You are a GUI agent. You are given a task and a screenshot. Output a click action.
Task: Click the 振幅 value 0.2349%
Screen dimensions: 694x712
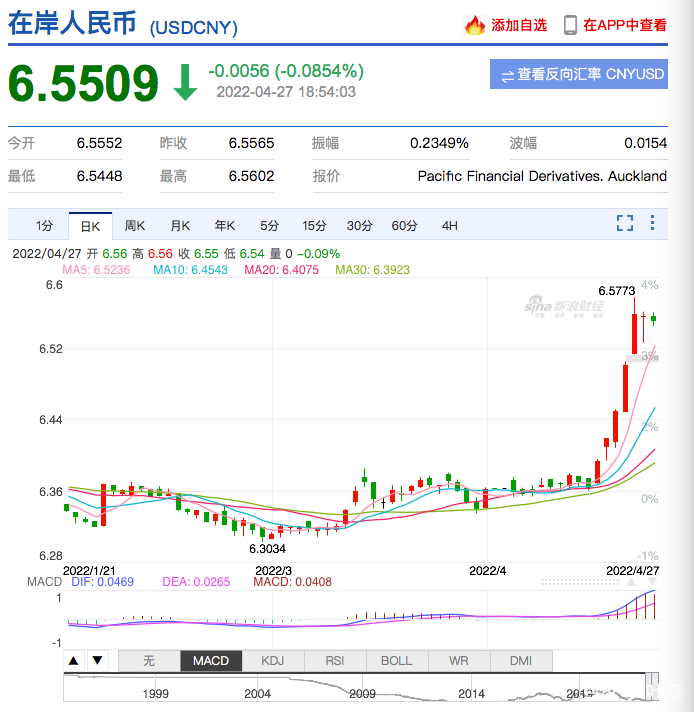(439, 143)
